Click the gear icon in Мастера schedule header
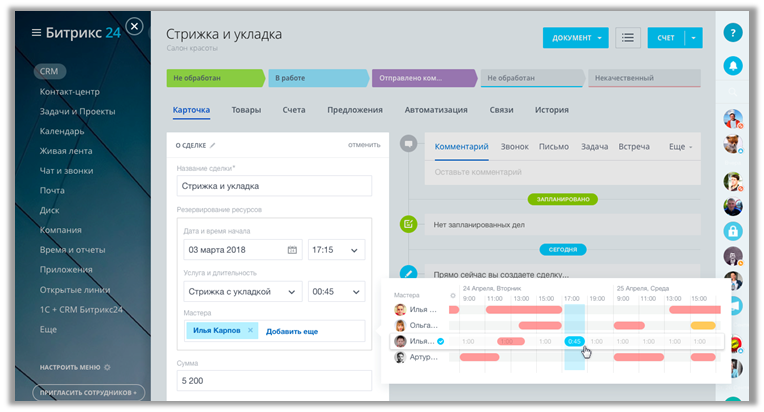 [454, 295]
